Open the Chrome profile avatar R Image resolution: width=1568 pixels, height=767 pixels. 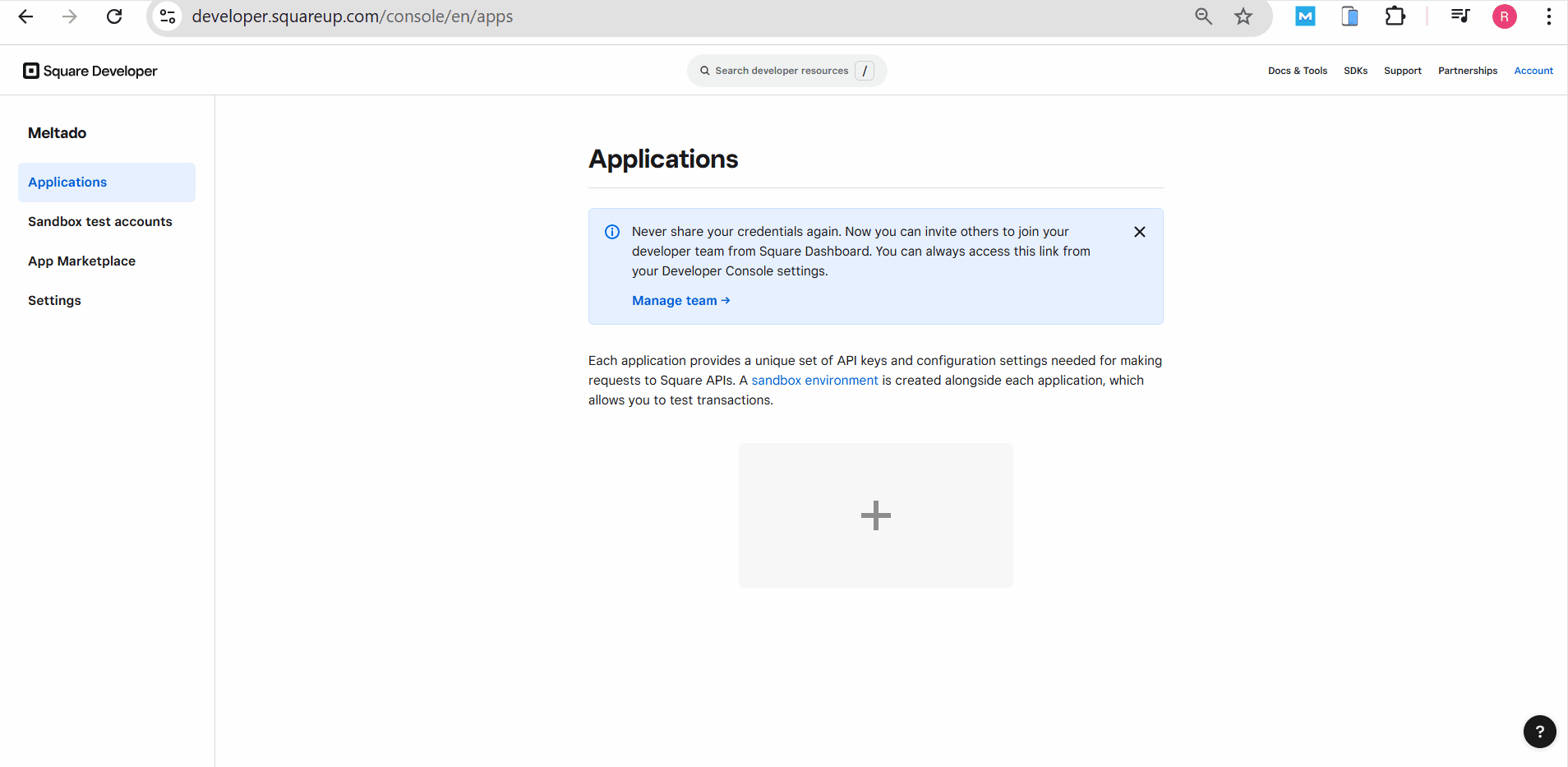[1505, 16]
